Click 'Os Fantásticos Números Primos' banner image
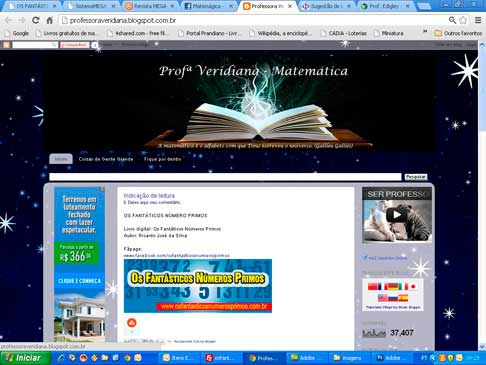486x365 pixels. point(198,286)
